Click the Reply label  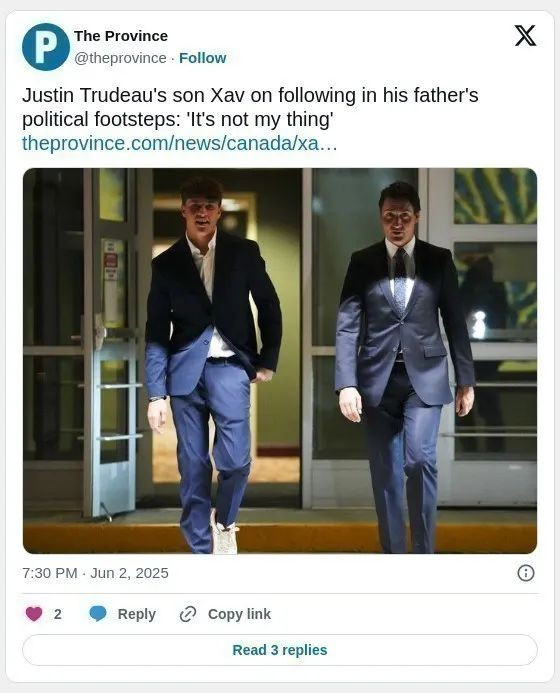137,614
